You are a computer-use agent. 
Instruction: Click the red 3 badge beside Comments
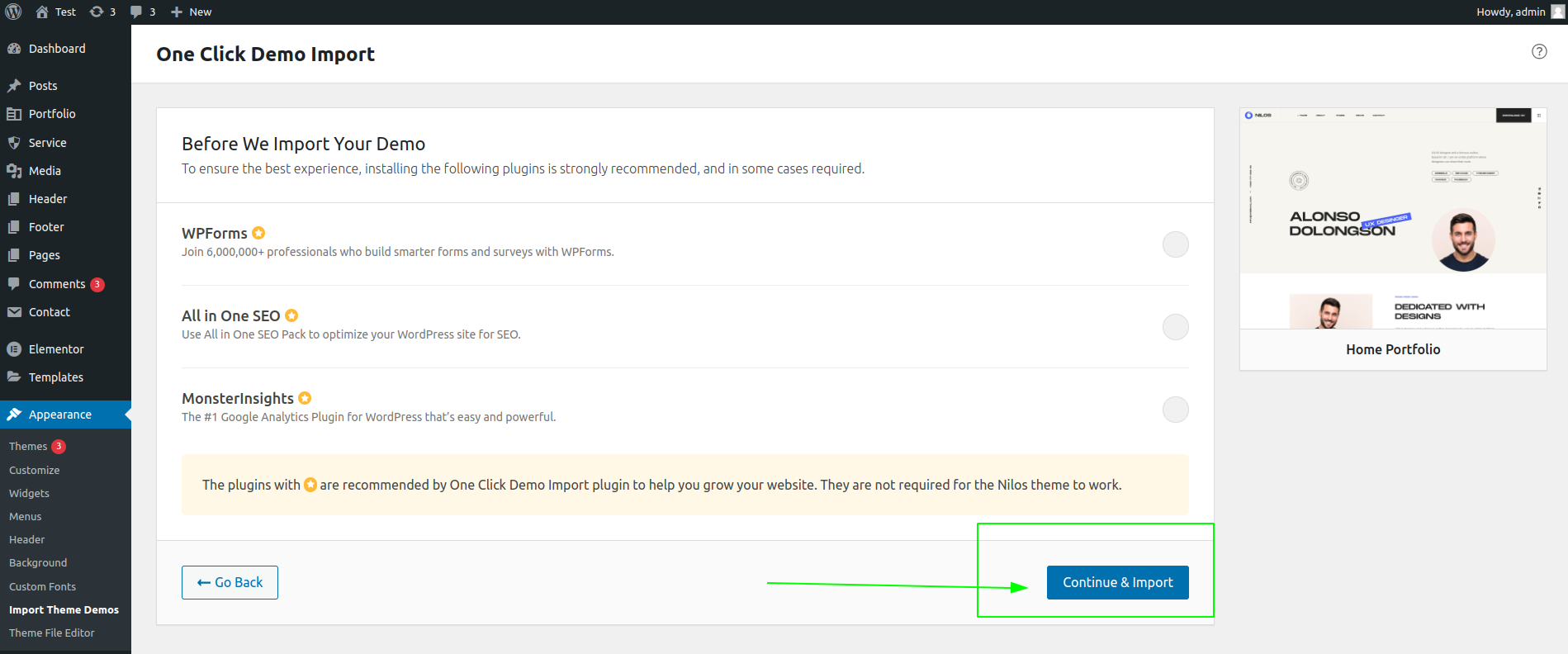click(x=97, y=284)
